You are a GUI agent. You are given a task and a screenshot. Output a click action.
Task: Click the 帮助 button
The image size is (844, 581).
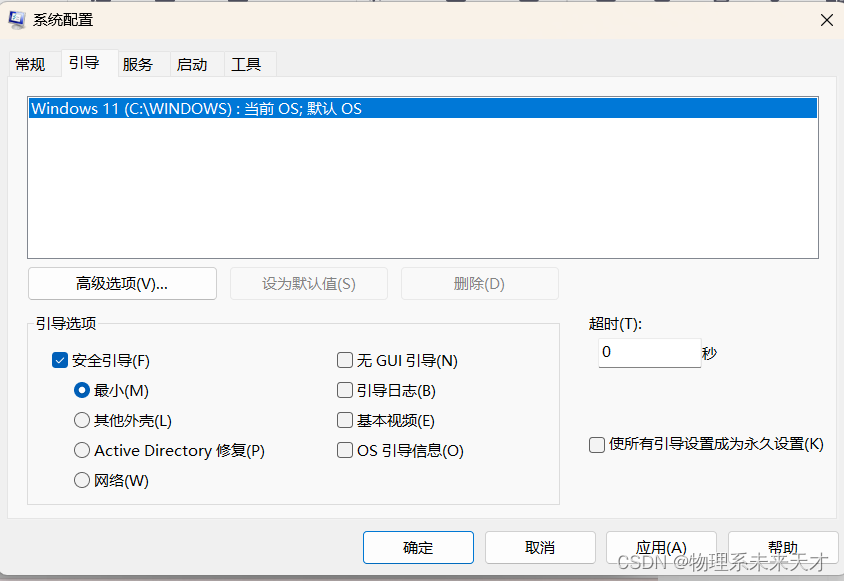[x=784, y=547]
